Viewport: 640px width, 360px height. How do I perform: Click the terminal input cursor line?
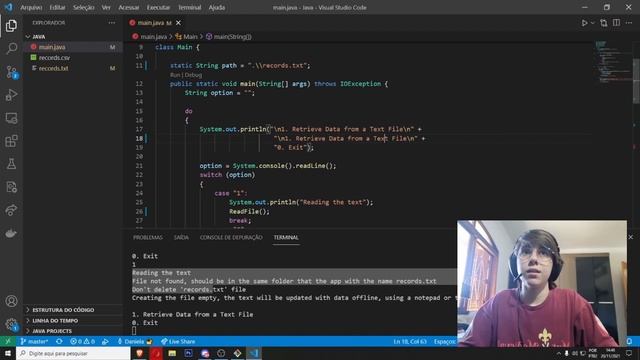[x=134, y=331]
